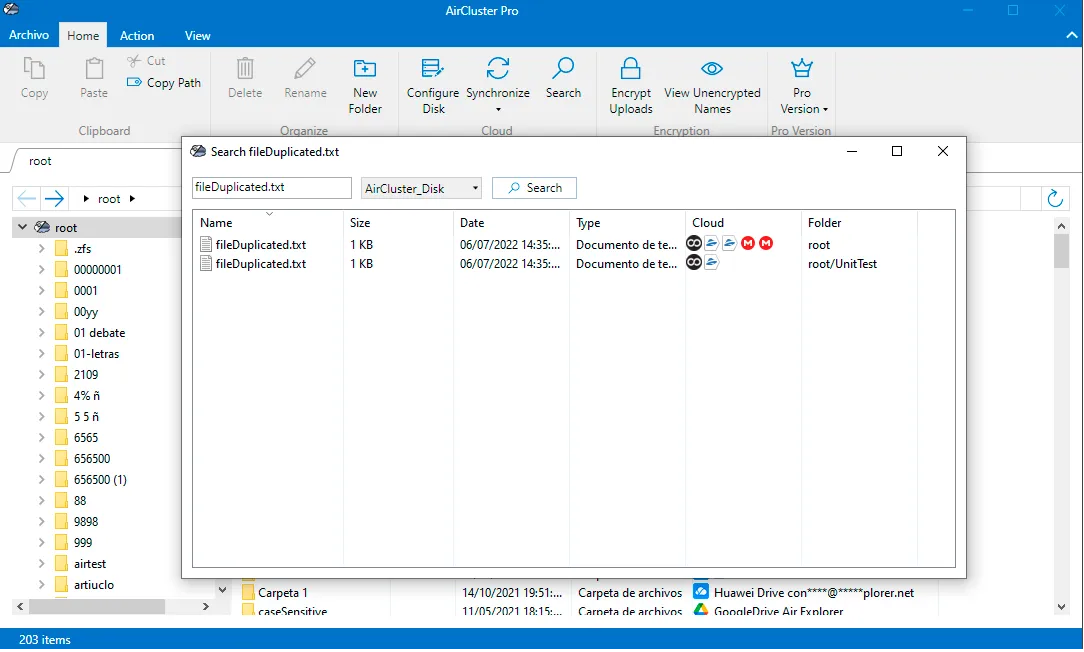Click the refresh icon in main window
This screenshot has width=1084, height=652.
coord(1055,198)
